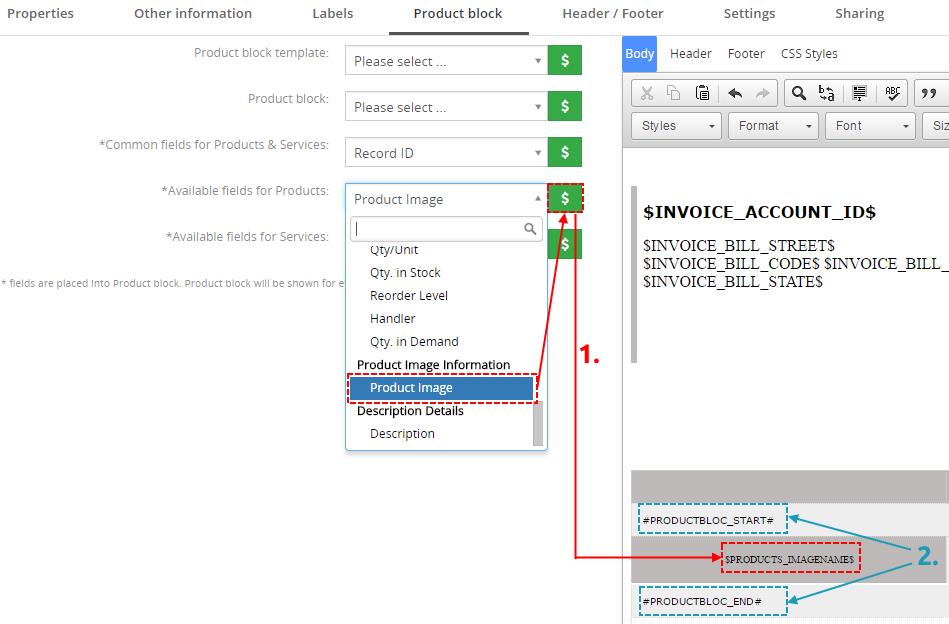Image resolution: width=949 pixels, height=624 pixels.
Task: Open the Product block template dropdown
Action: 446,61
